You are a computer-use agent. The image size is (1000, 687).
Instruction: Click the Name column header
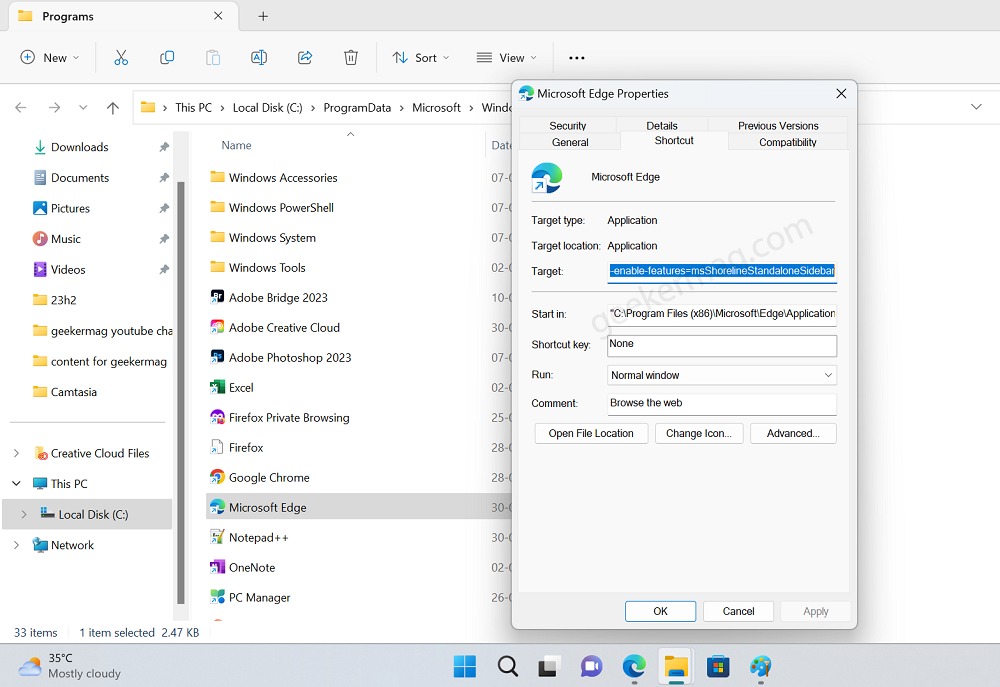pyautogui.click(x=236, y=145)
